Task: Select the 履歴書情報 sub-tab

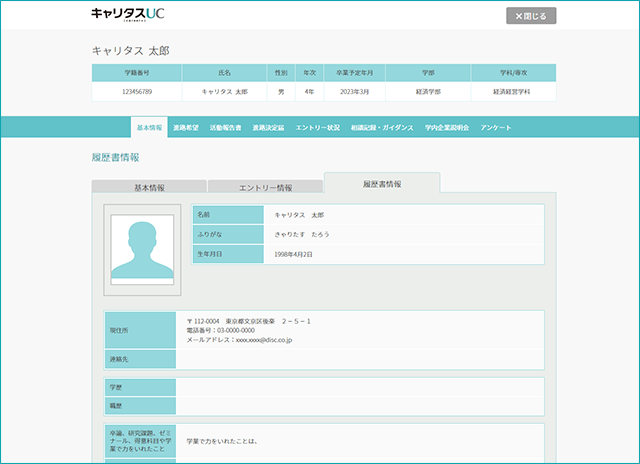Action: point(382,184)
